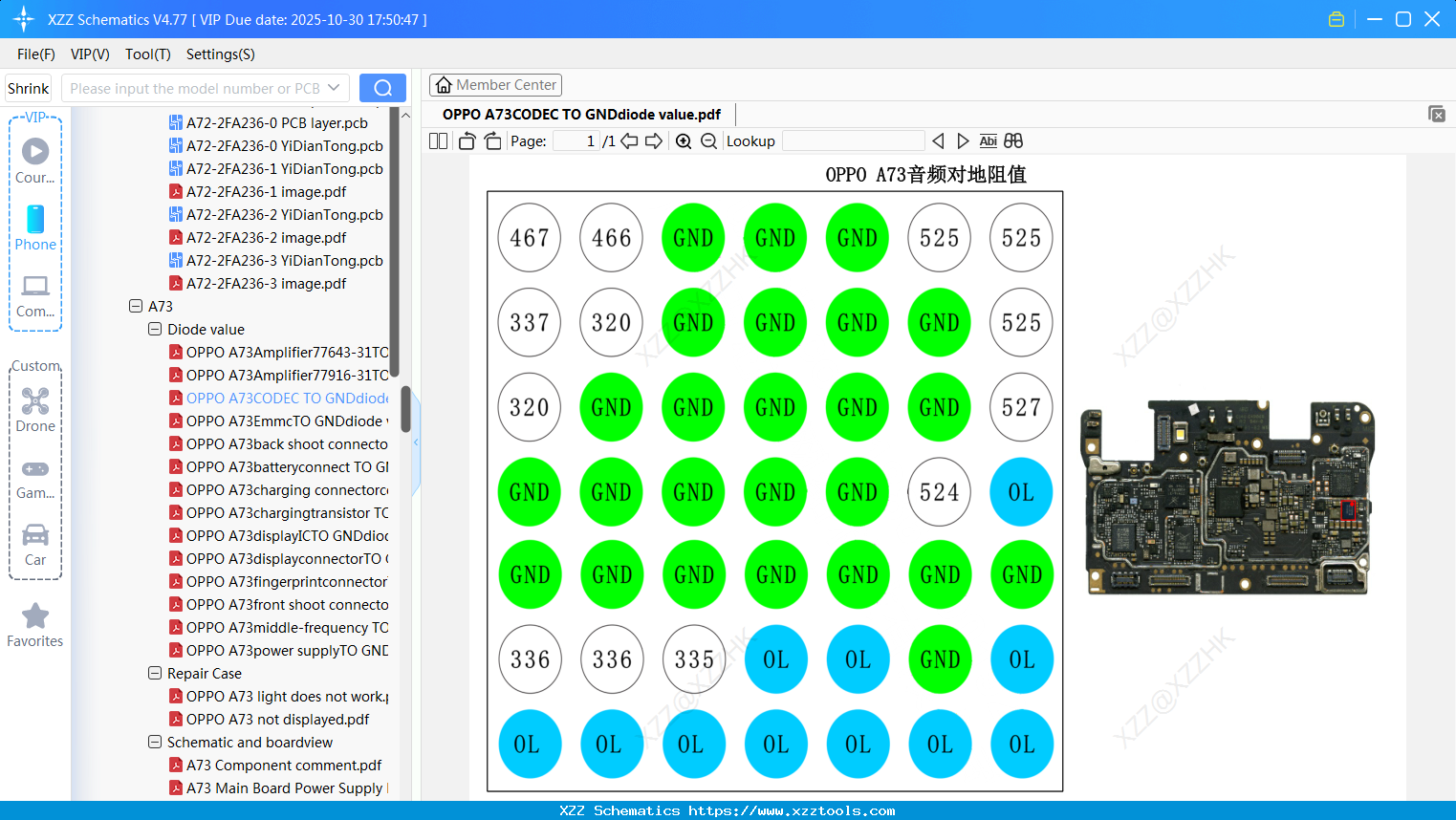This screenshot has width=1456, height=820.
Task: Zoom in on the PDF page
Action: [x=684, y=140]
